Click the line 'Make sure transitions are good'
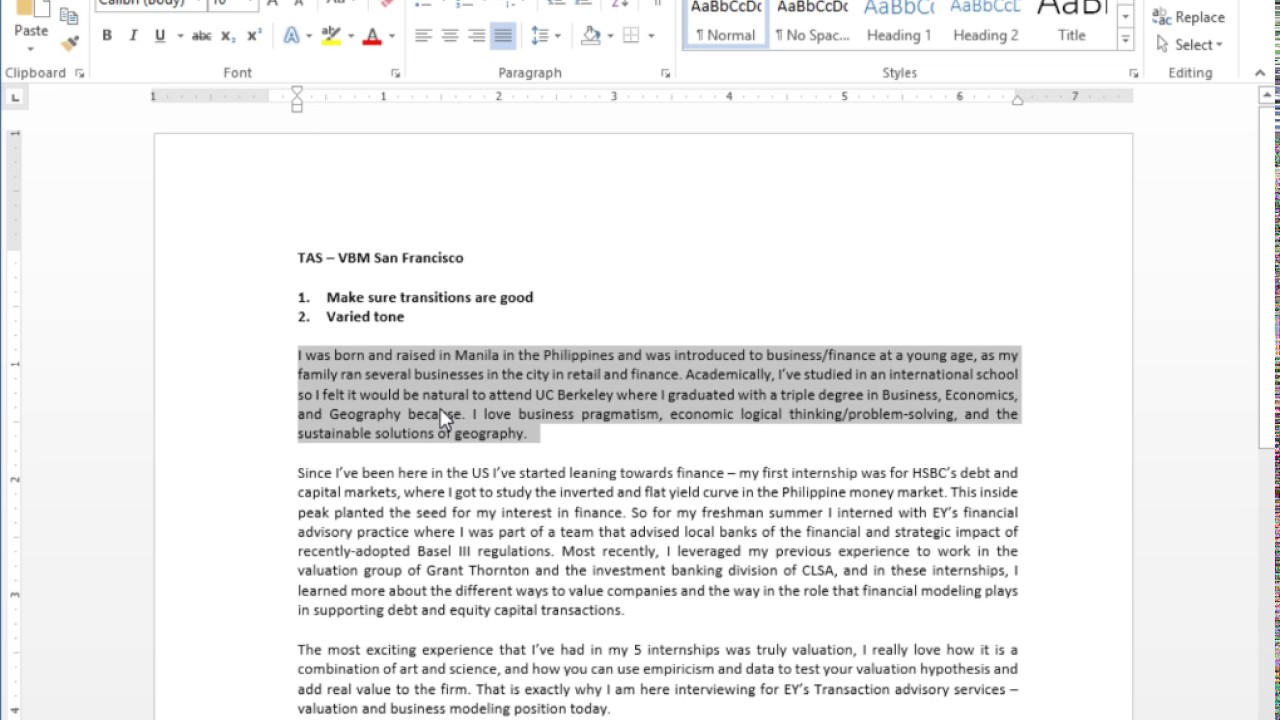 (429, 297)
